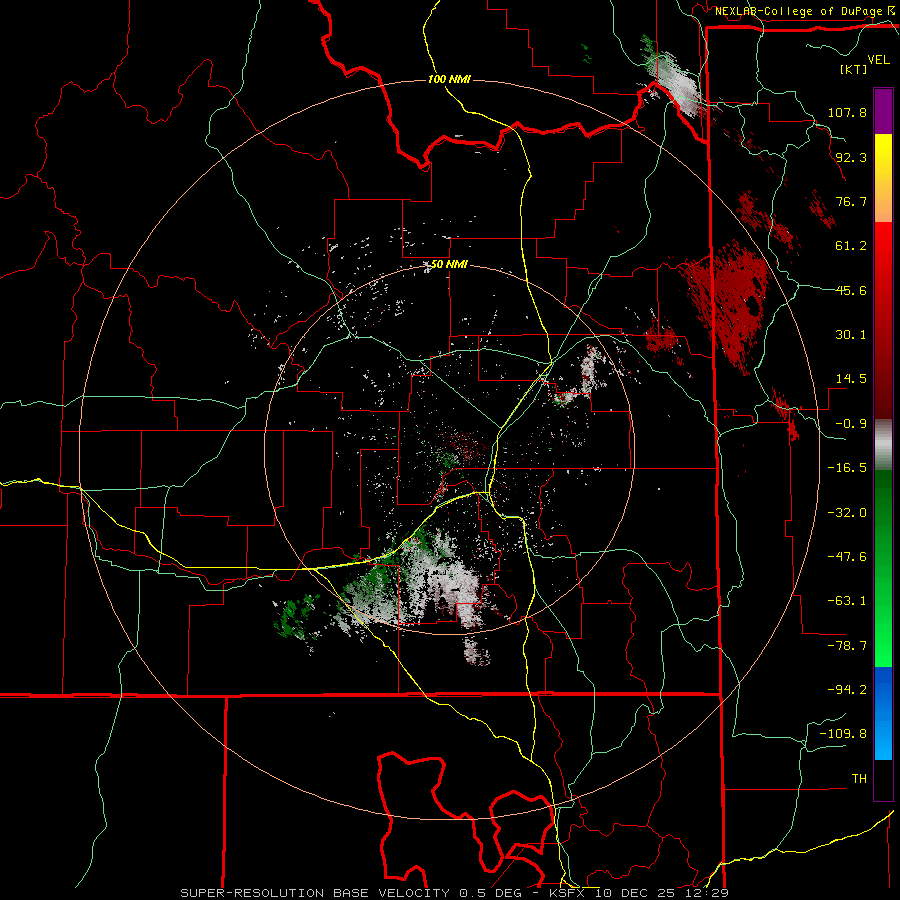Click the 100 NMI range ring label

449,79
